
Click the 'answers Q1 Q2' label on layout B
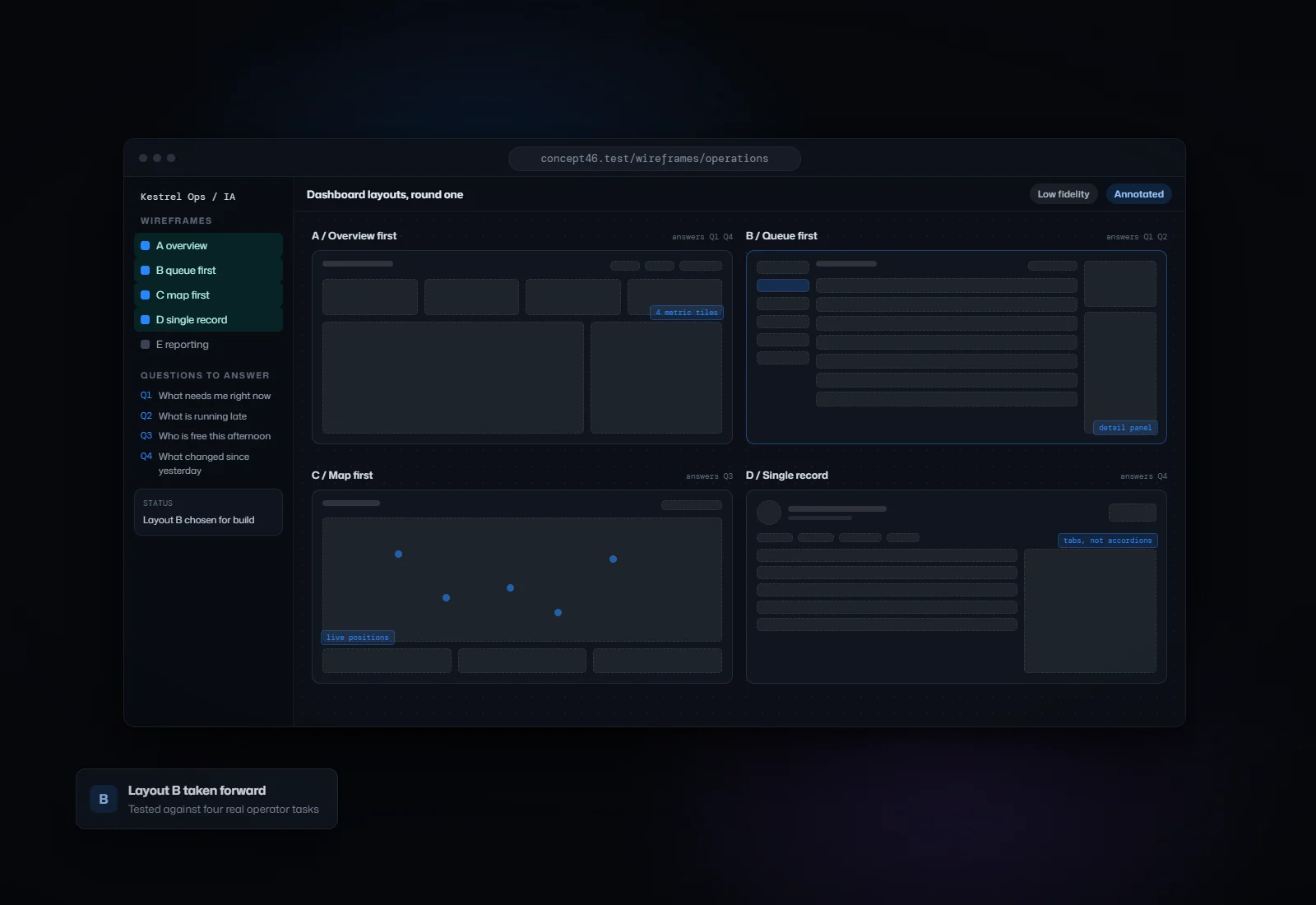[1137, 237]
